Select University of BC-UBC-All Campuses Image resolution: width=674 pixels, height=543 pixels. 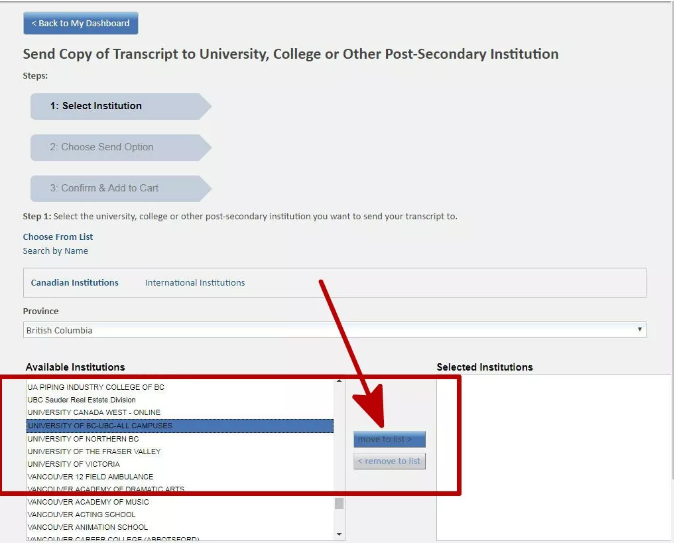[100, 425]
